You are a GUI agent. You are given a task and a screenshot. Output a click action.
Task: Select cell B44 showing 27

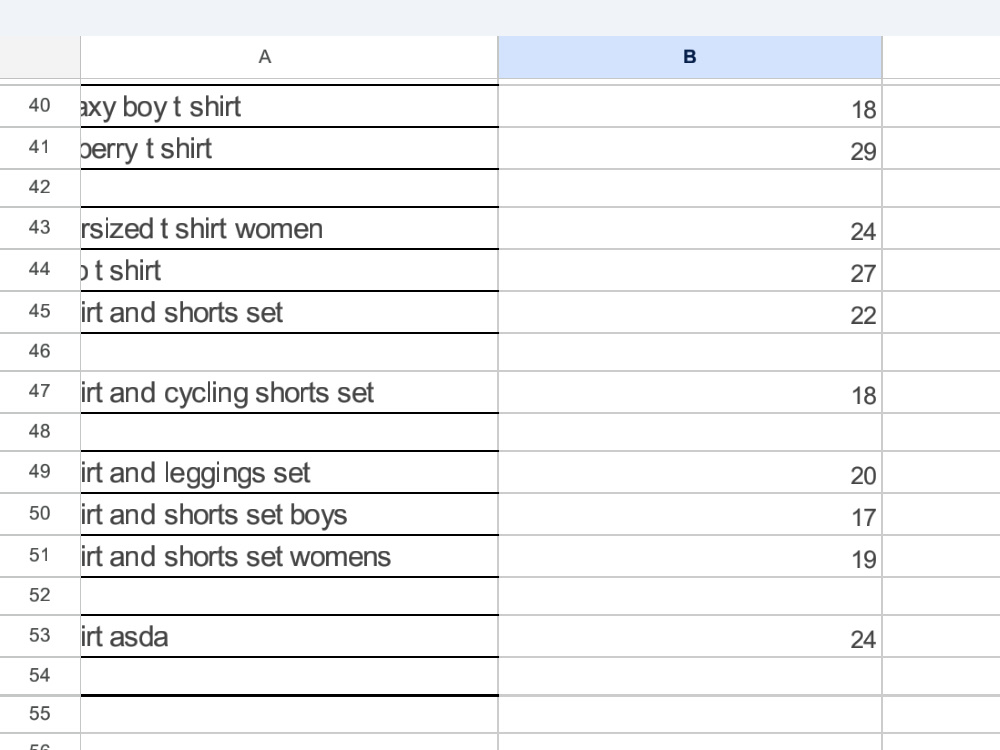click(689, 270)
